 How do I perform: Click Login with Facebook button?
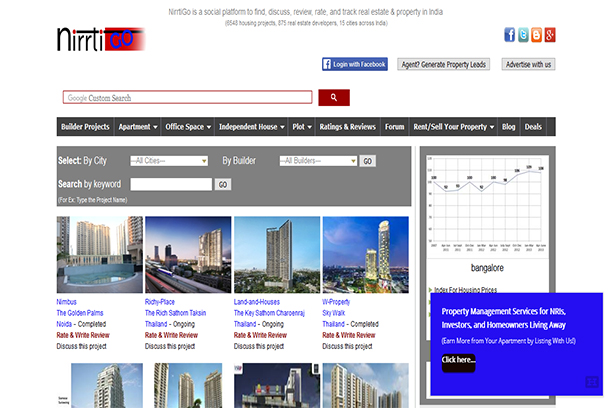[355, 64]
